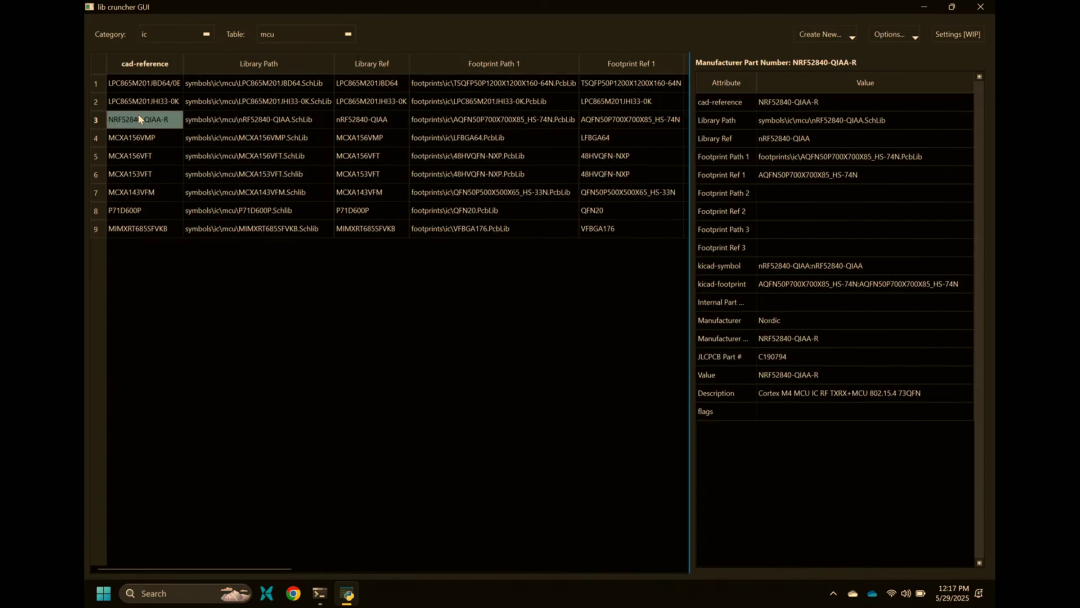The height and width of the screenshot is (608, 1080).
Task: Open the volume control in tray
Action: tap(906, 594)
